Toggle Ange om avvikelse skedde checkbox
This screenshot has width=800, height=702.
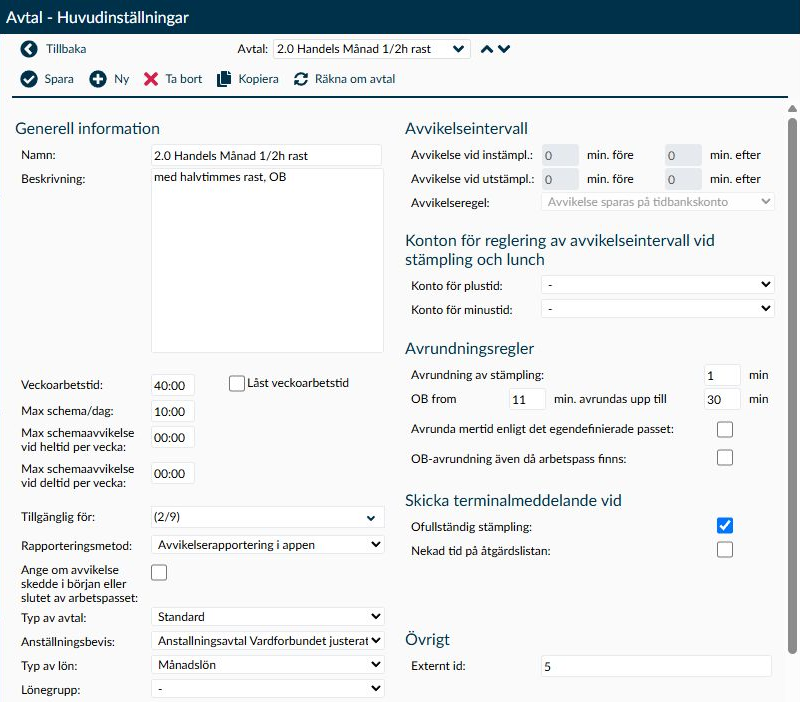coord(159,572)
